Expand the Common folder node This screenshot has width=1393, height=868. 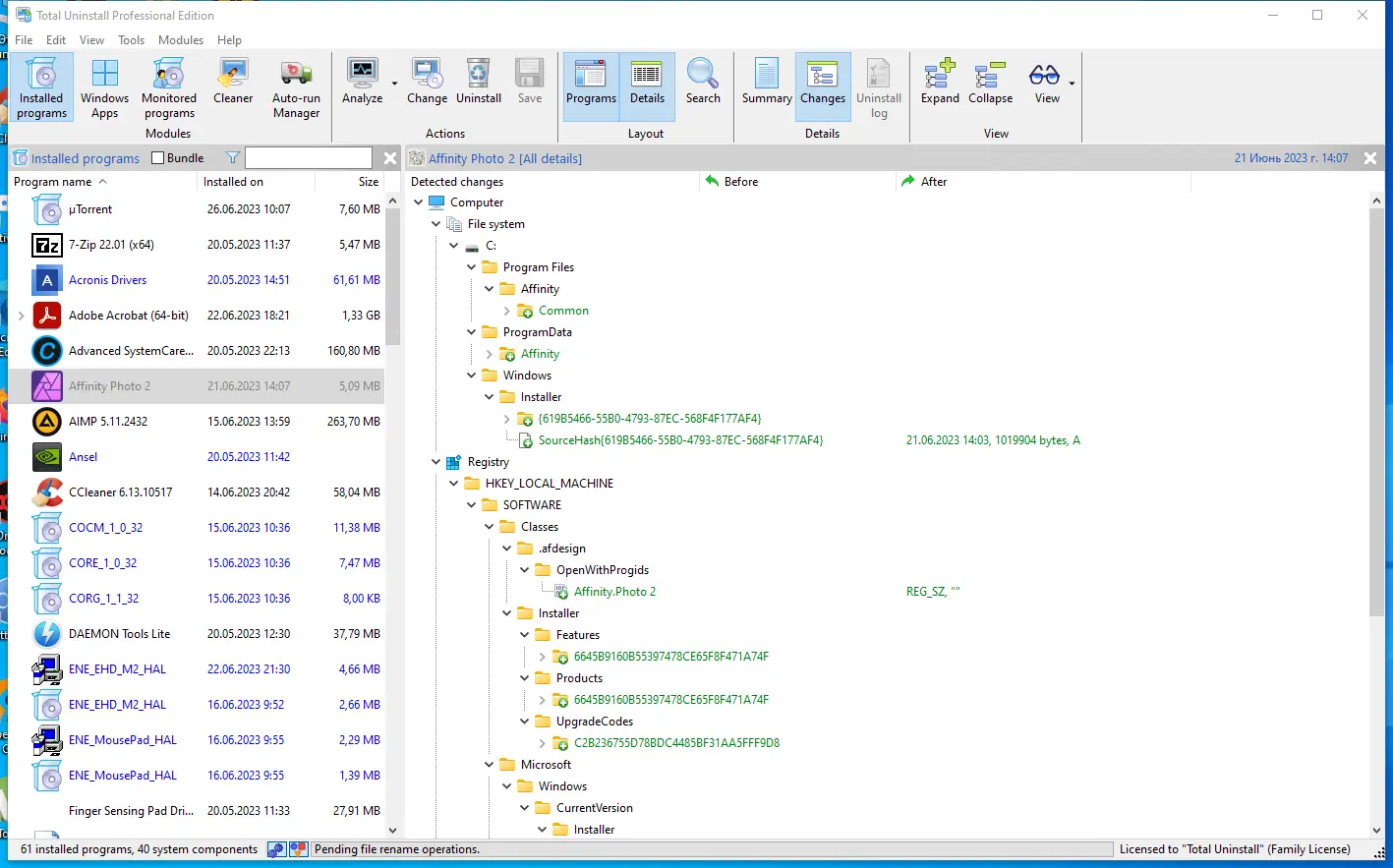tap(506, 311)
